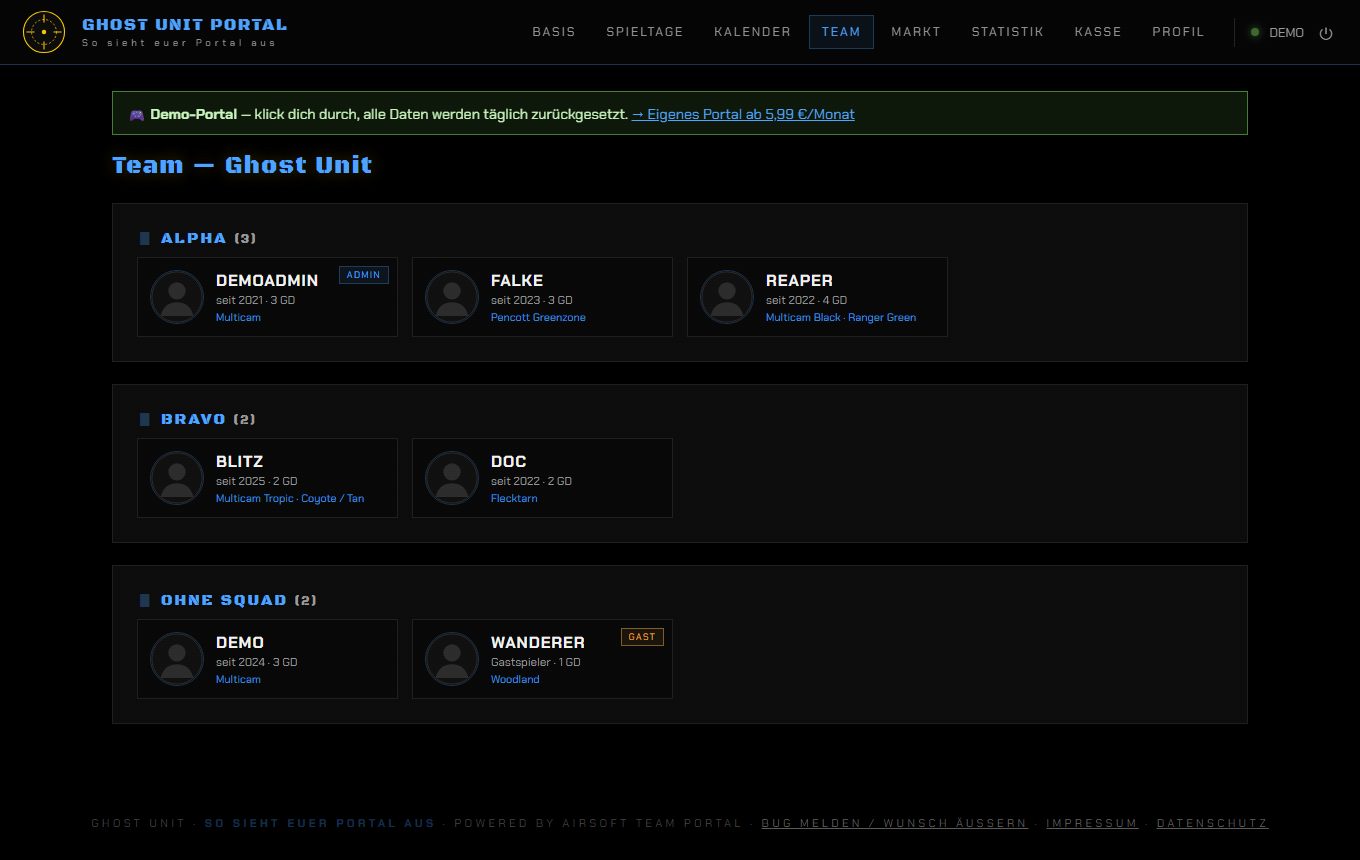The image size is (1360, 860).
Task: Click the DEMO username in header
Action: tap(1286, 33)
